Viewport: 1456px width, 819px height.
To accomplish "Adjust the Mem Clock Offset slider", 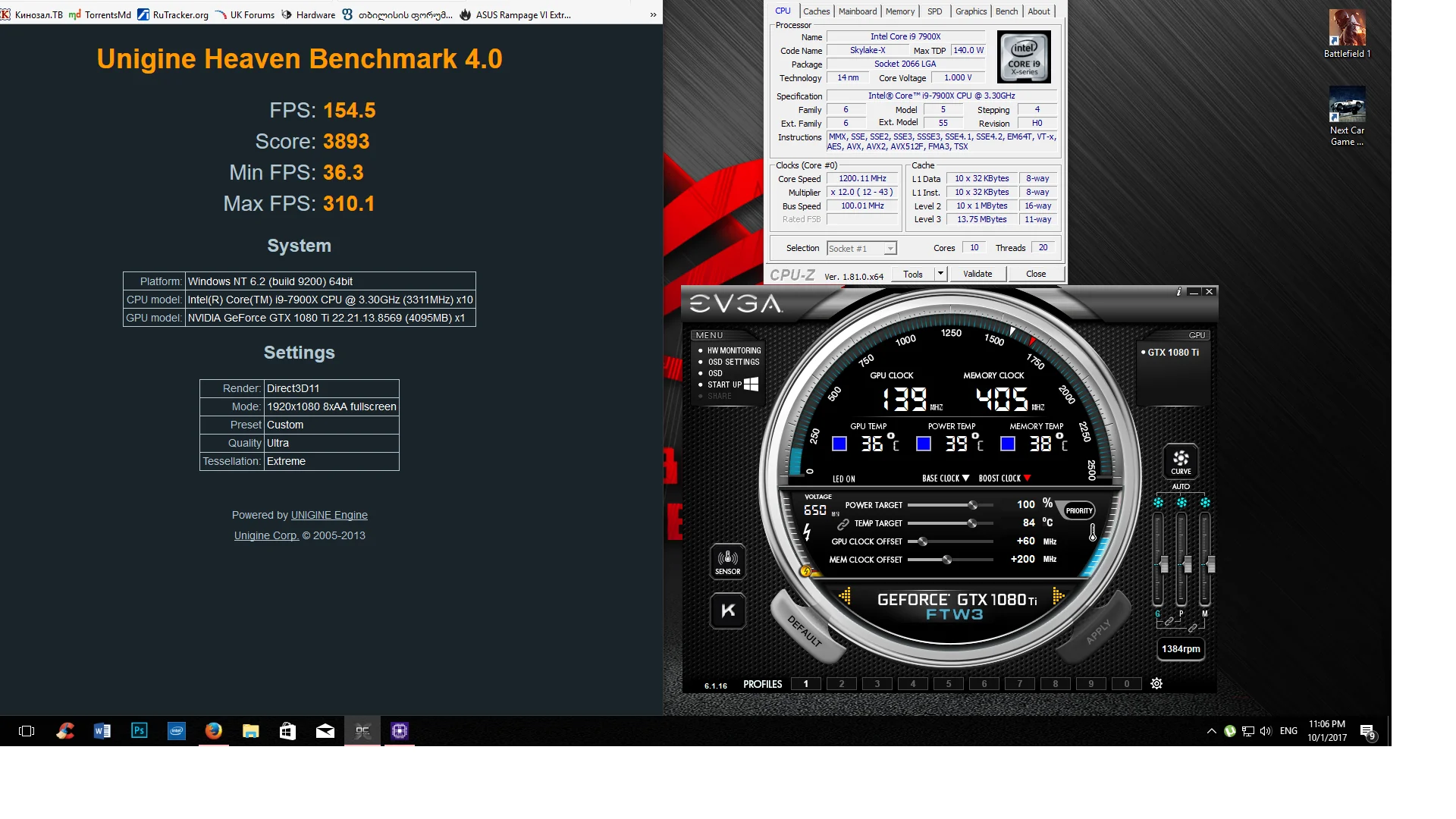I will [947, 560].
